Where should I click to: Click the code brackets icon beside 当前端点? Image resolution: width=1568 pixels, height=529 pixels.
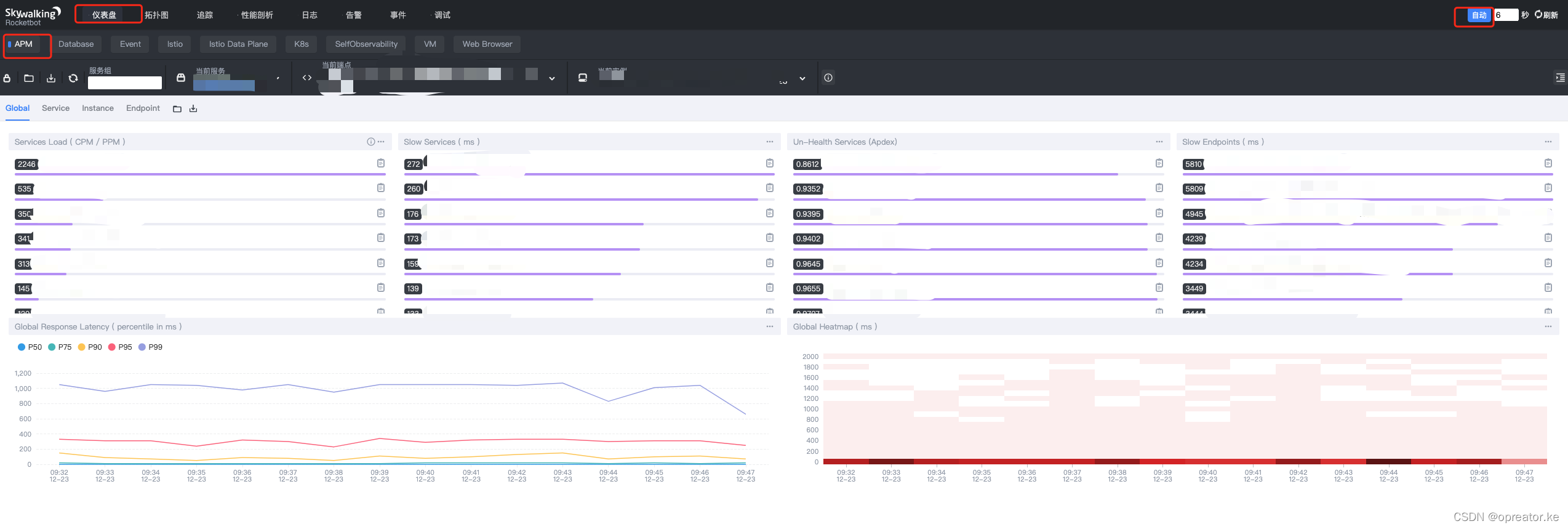click(307, 78)
